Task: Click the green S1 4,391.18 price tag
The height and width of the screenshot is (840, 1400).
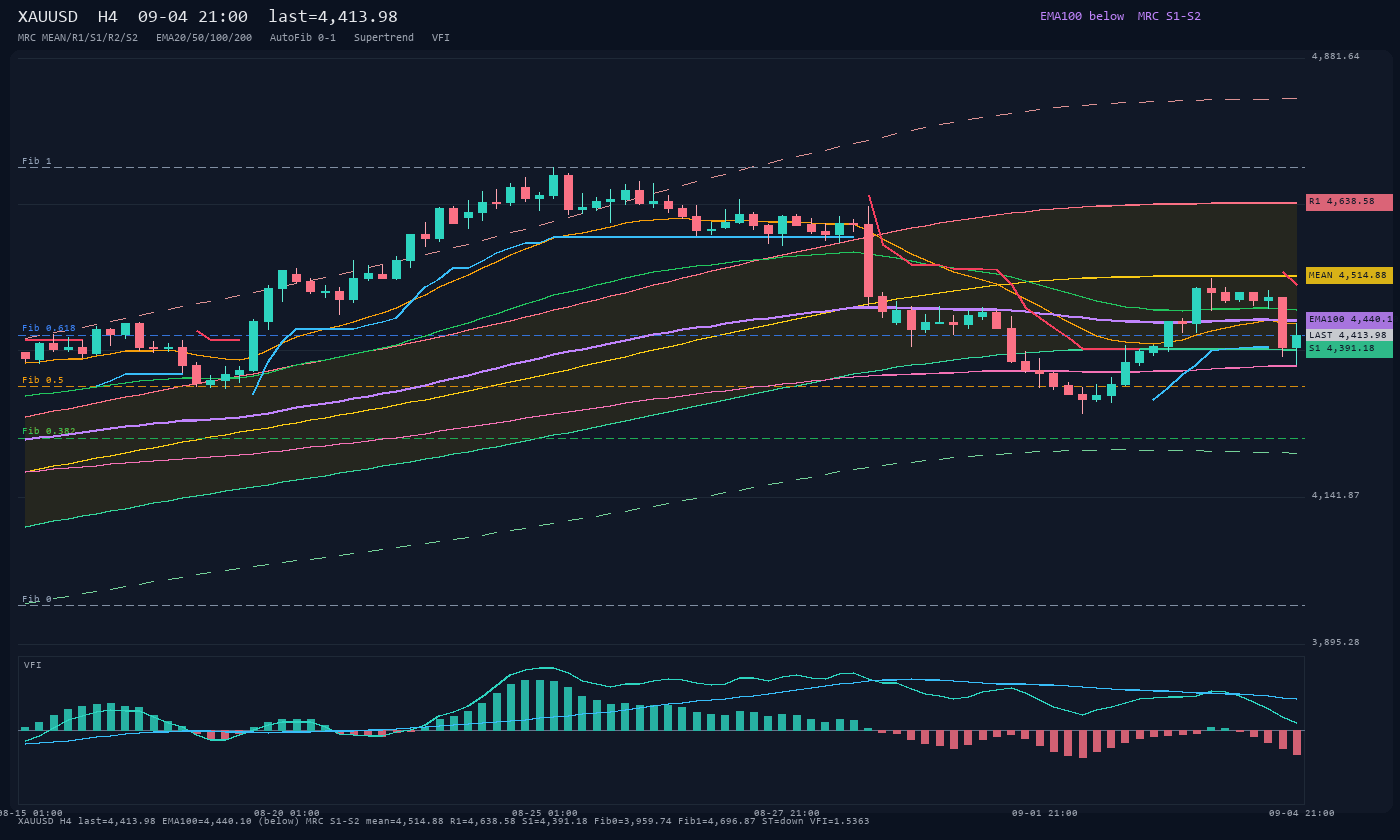Action: click(1349, 349)
